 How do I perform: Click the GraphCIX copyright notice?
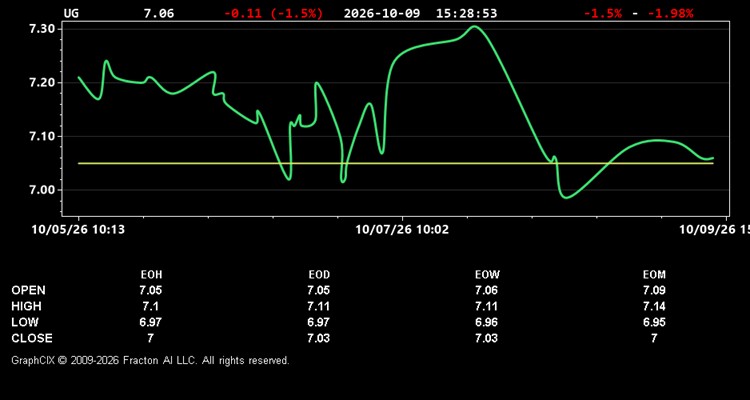tap(150, 360)
